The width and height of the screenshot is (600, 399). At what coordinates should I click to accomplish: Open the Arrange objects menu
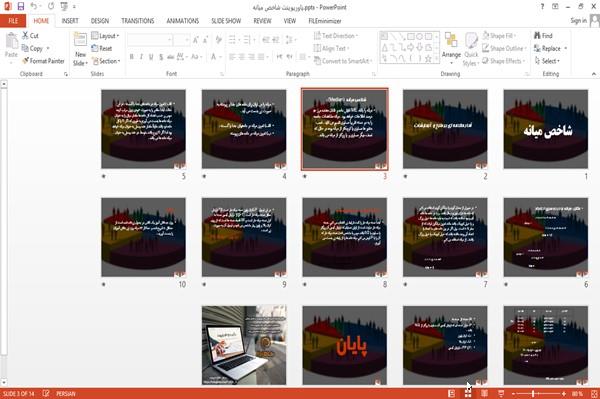coord(451,49)
